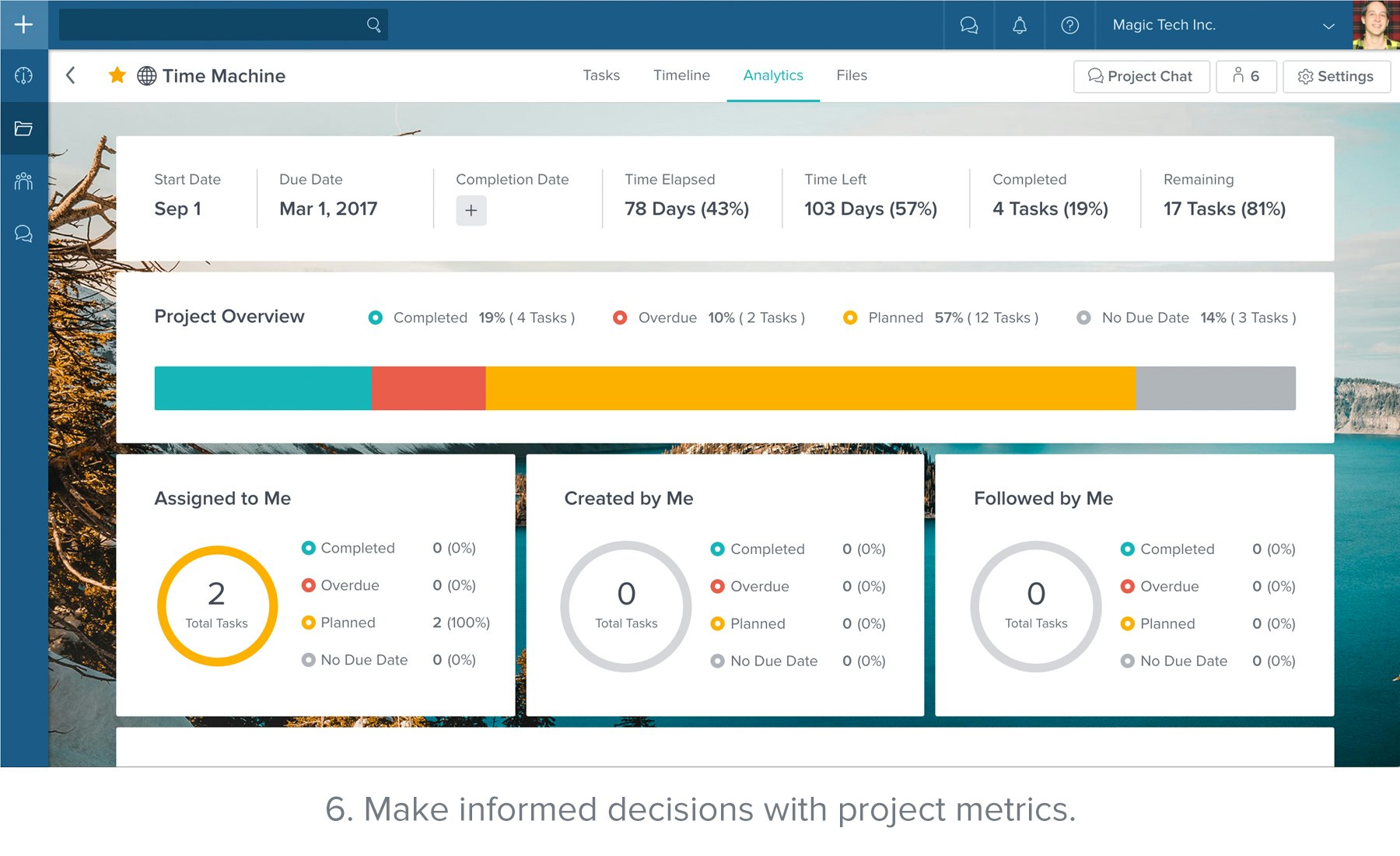
Task: Click Overdue row in Created by Me
Action: 798,586
